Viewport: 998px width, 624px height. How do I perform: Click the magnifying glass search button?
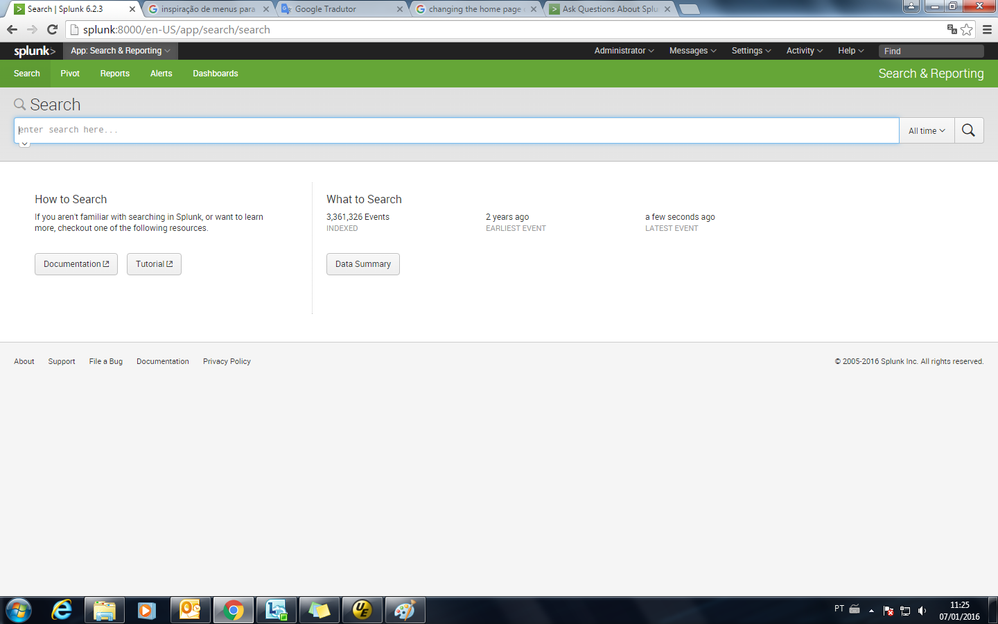[968, 131]
